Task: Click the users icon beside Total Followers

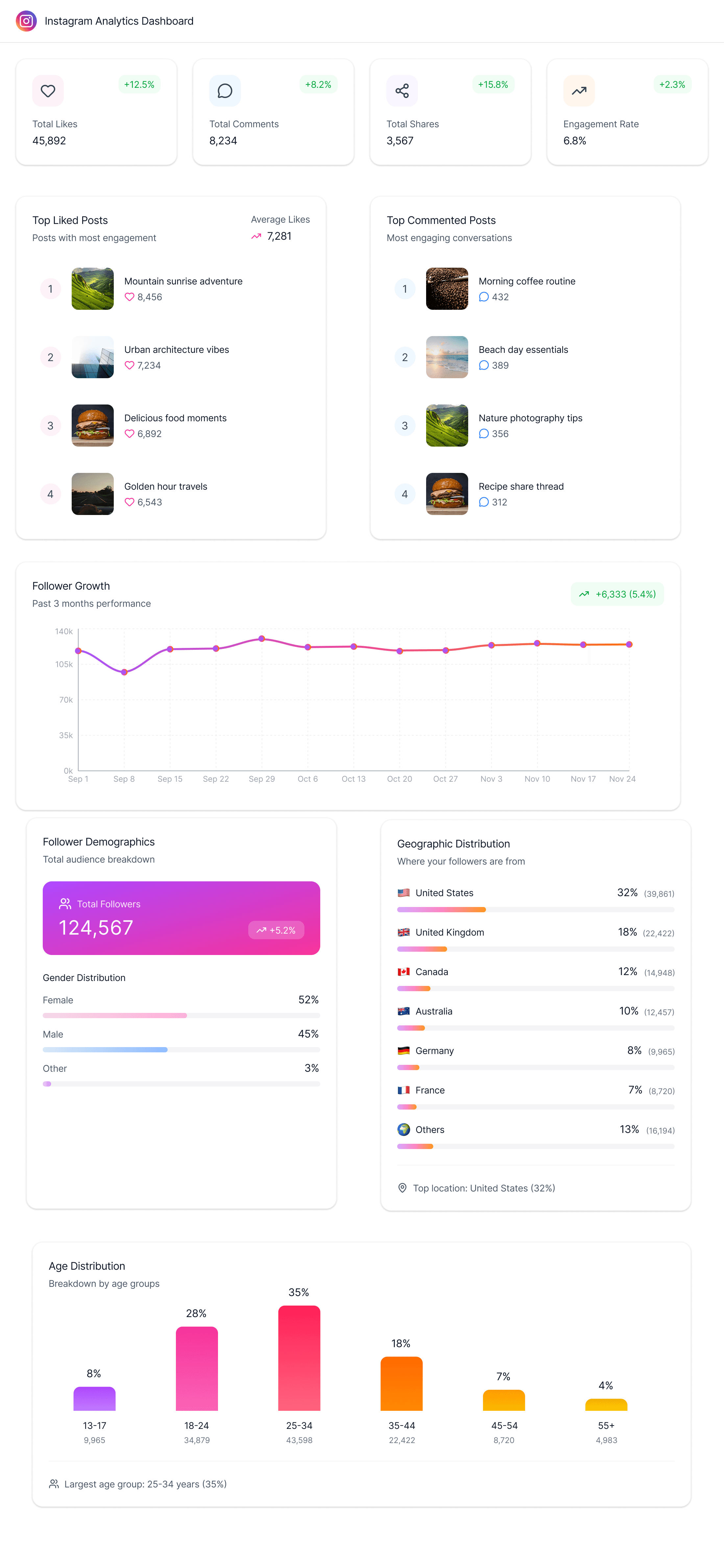Action: [x=64, y=904]
